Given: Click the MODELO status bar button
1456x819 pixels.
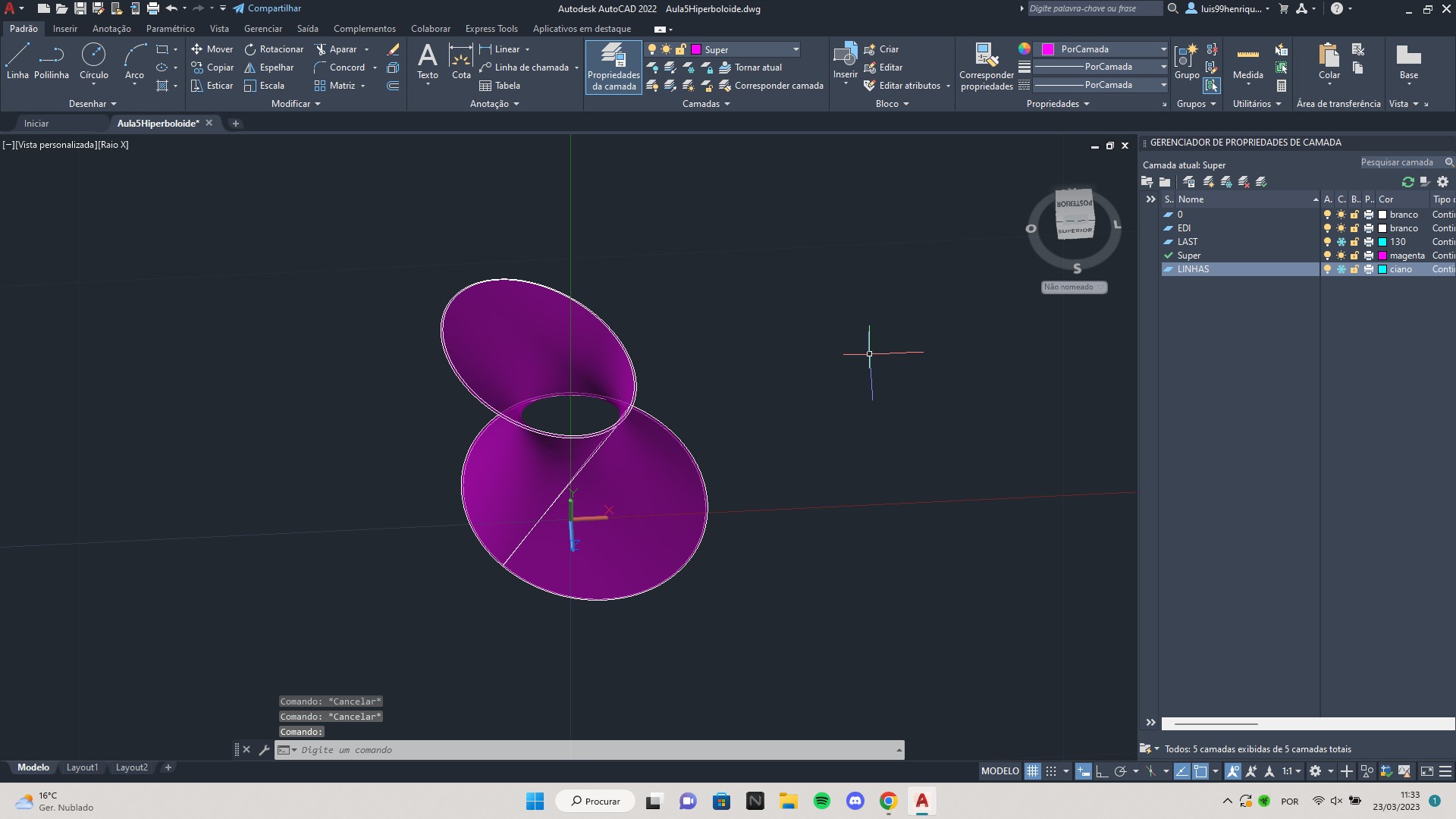Looking at the screenshot, I should coord(999,771).
